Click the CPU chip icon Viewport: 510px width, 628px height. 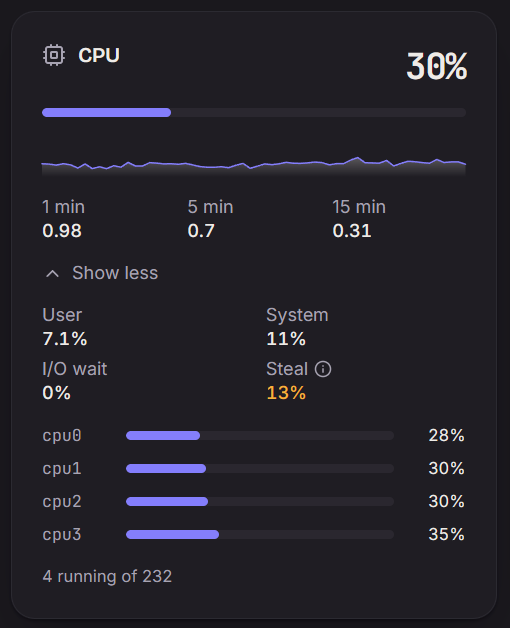54,55
